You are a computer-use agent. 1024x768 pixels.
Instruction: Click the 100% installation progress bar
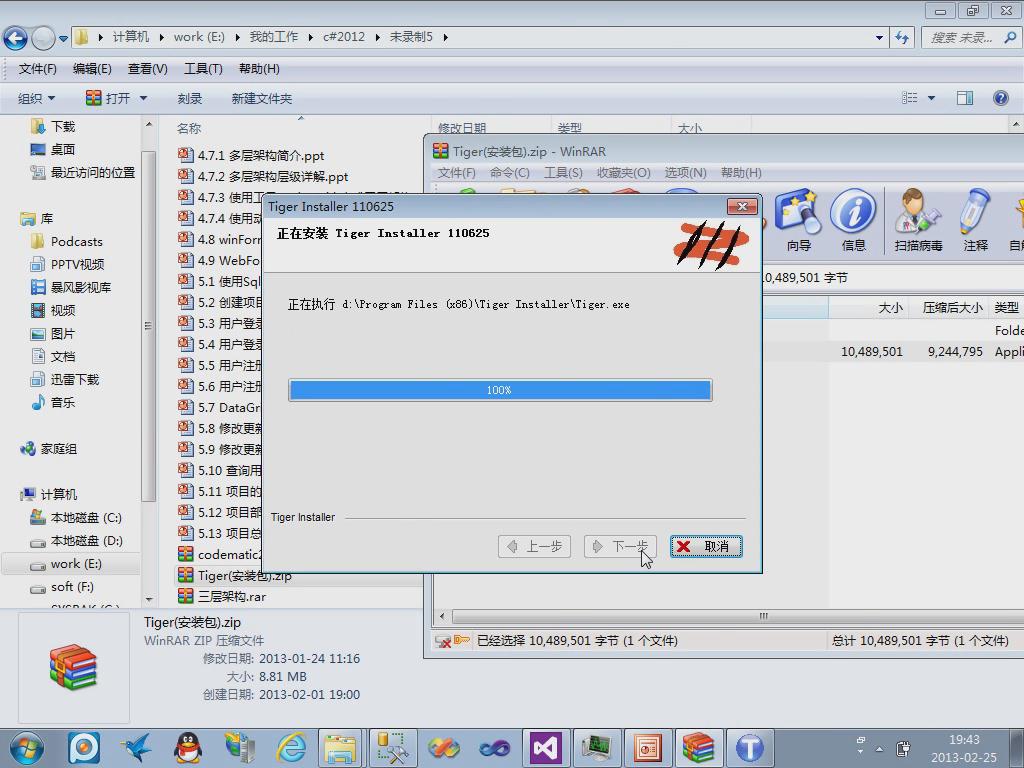[x=500, y=390]
